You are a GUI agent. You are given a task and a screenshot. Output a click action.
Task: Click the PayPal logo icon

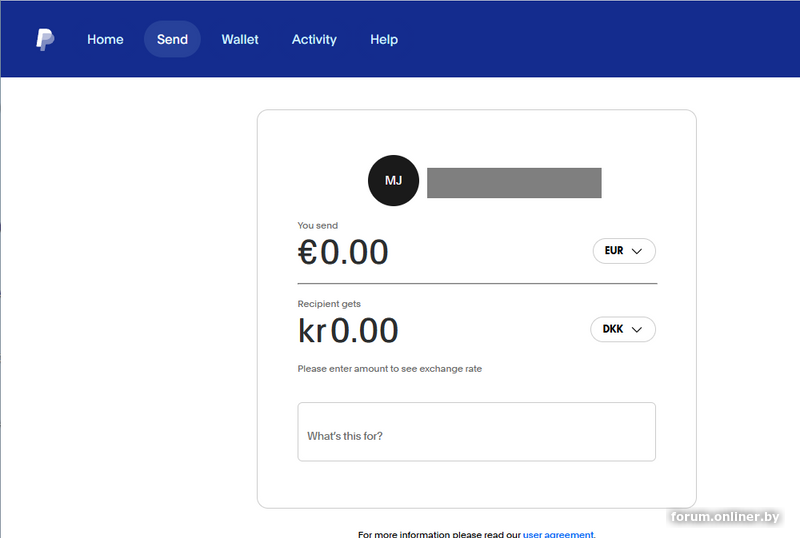pos(45,40)
